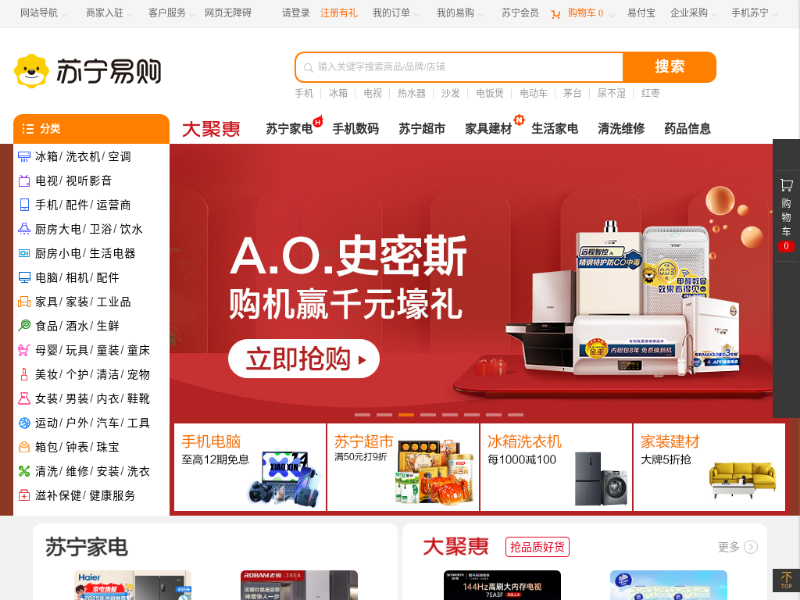Click the 分类 list icon in orange header
The image size is (800, 600).
click(x=28, y=129)
